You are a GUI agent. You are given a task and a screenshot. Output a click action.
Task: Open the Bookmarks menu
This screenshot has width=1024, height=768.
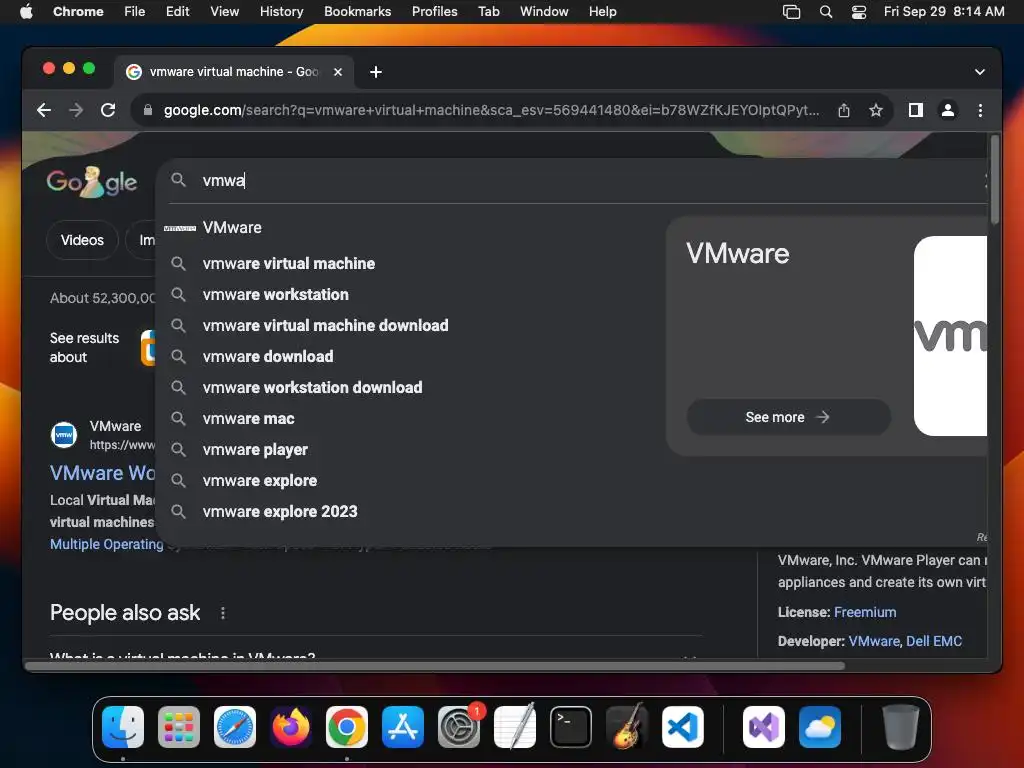click(357, 12)
